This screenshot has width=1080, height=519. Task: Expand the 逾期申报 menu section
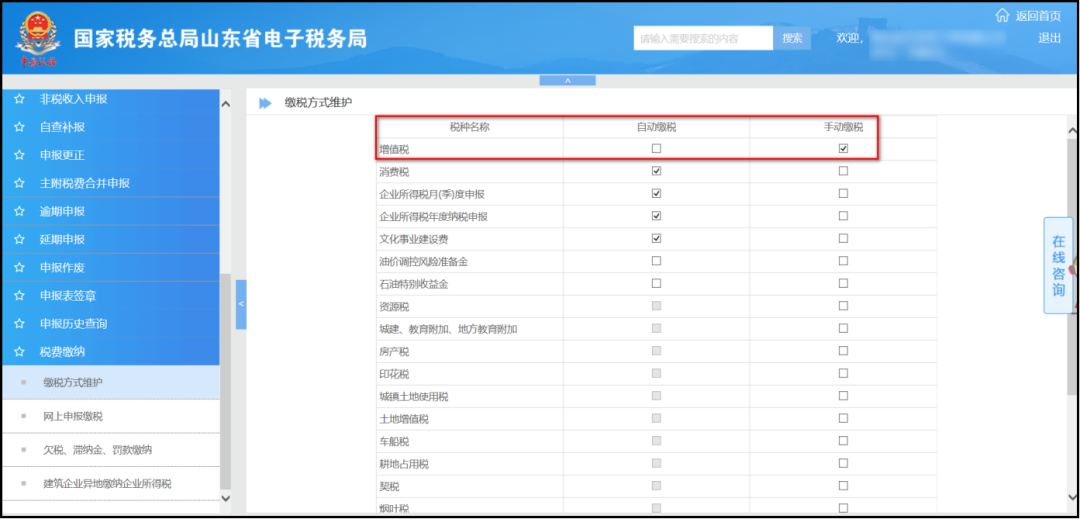[110, 211]
